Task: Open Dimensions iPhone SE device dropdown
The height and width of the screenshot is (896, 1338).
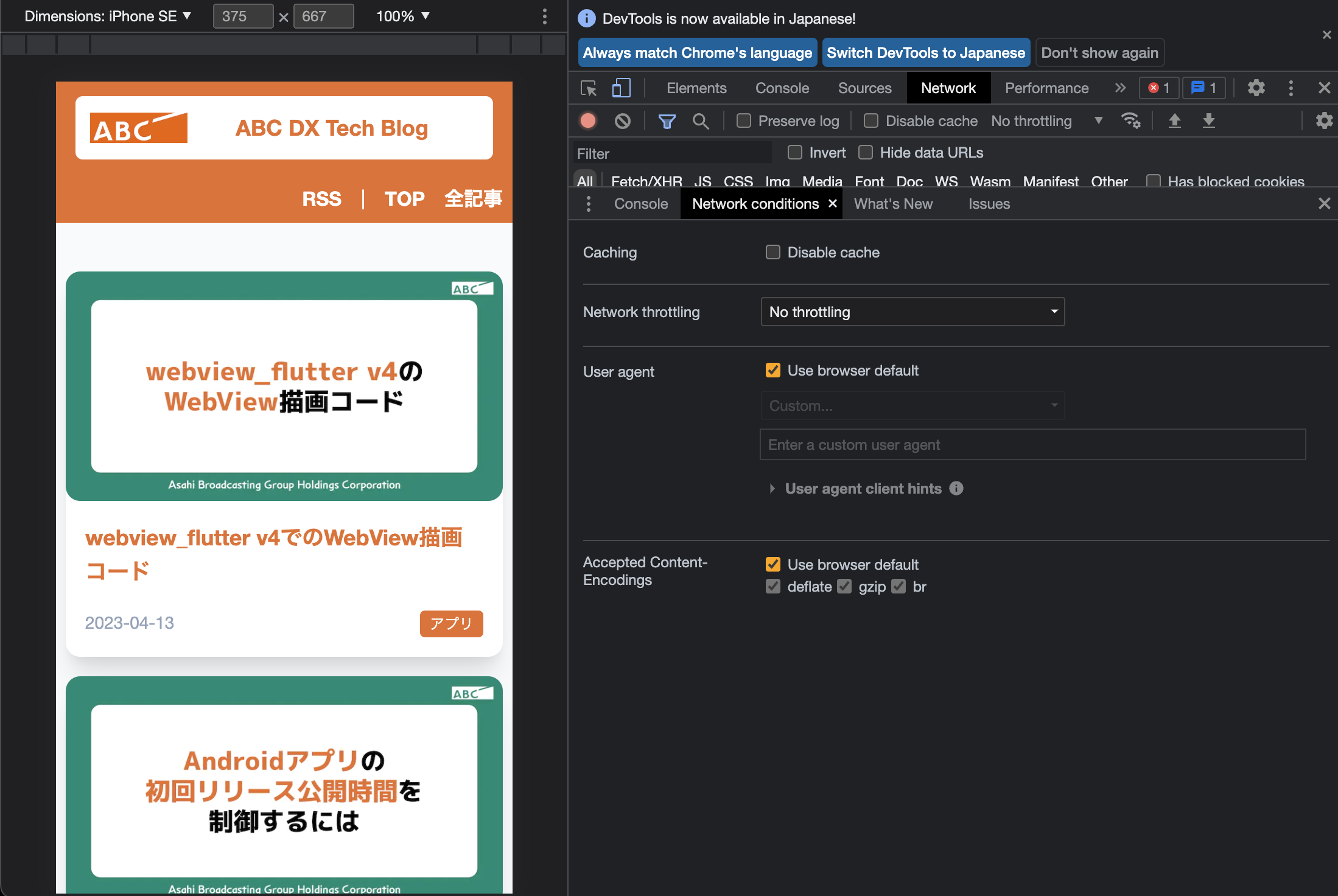Action: pyautogui.click(x=108, y=16)
